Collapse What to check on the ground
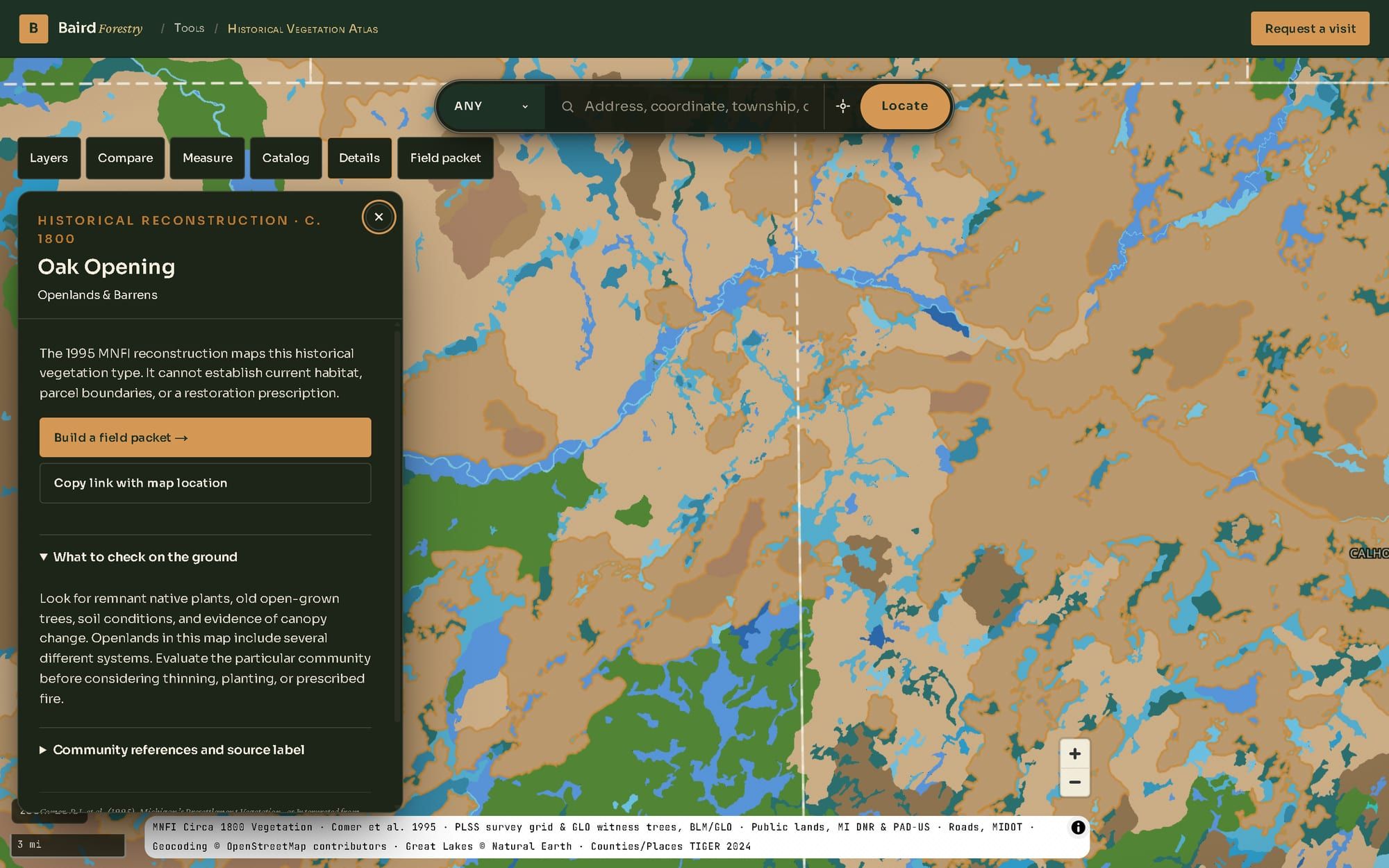The image size is (1389, 868). coord(139,557)
